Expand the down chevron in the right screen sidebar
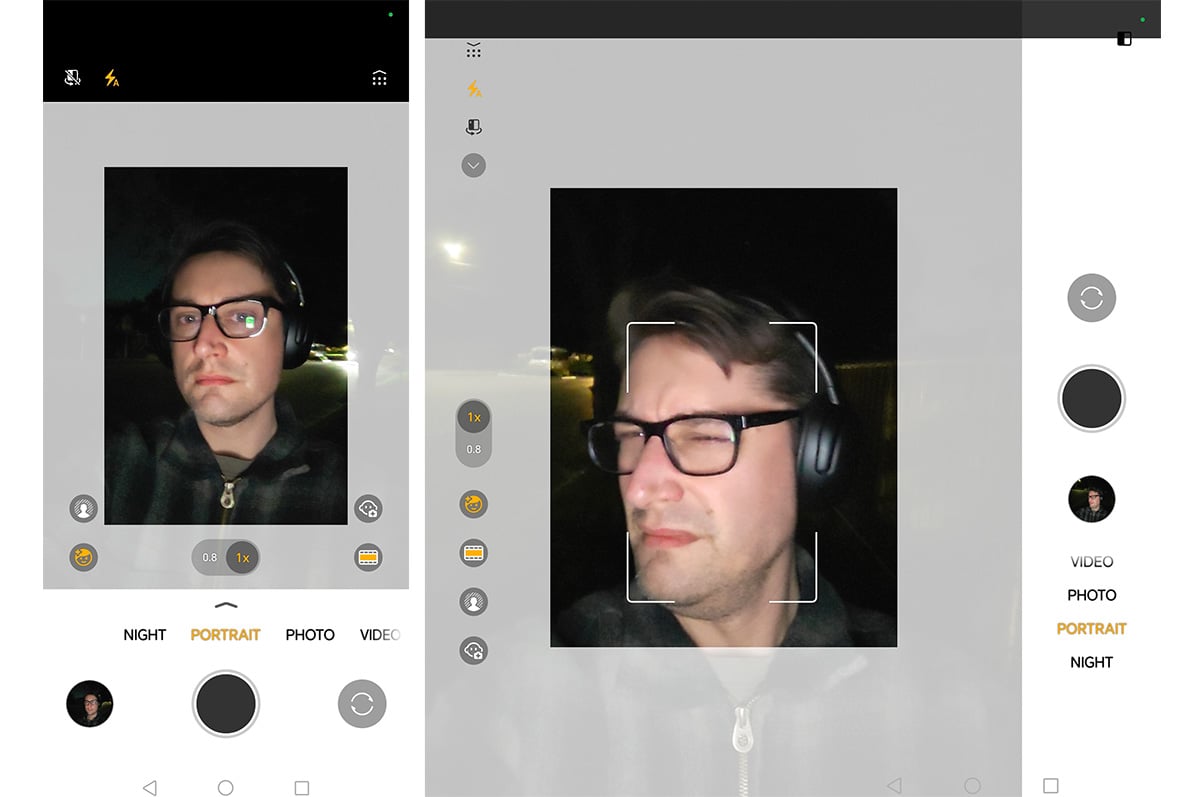The image size is (1200, 797). coord(474,165)
